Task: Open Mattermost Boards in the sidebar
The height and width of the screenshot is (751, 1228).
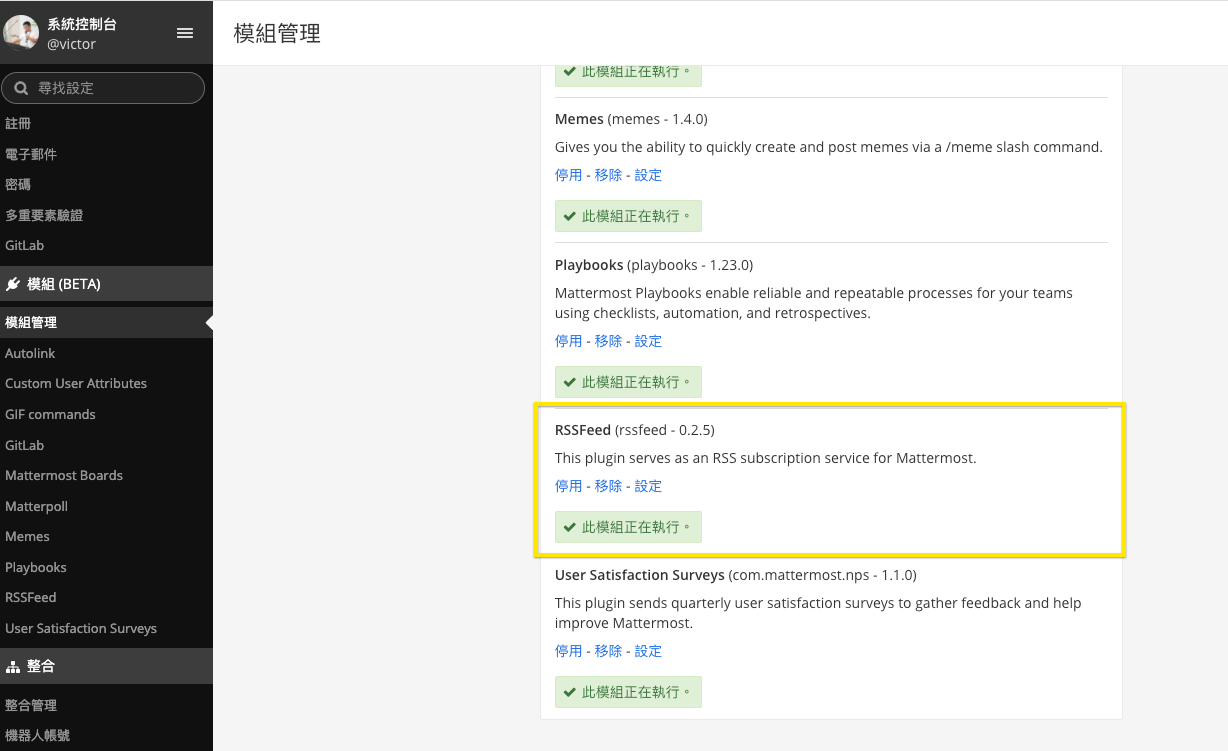Action: coord(64,475)
